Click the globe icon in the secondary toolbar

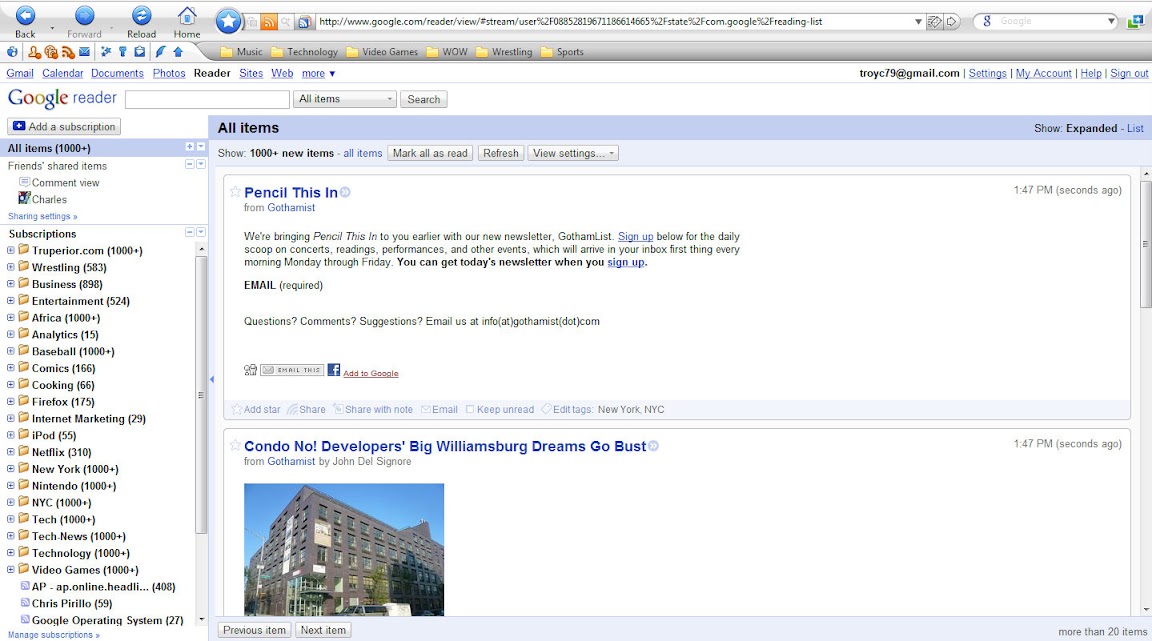click(12, 51)
